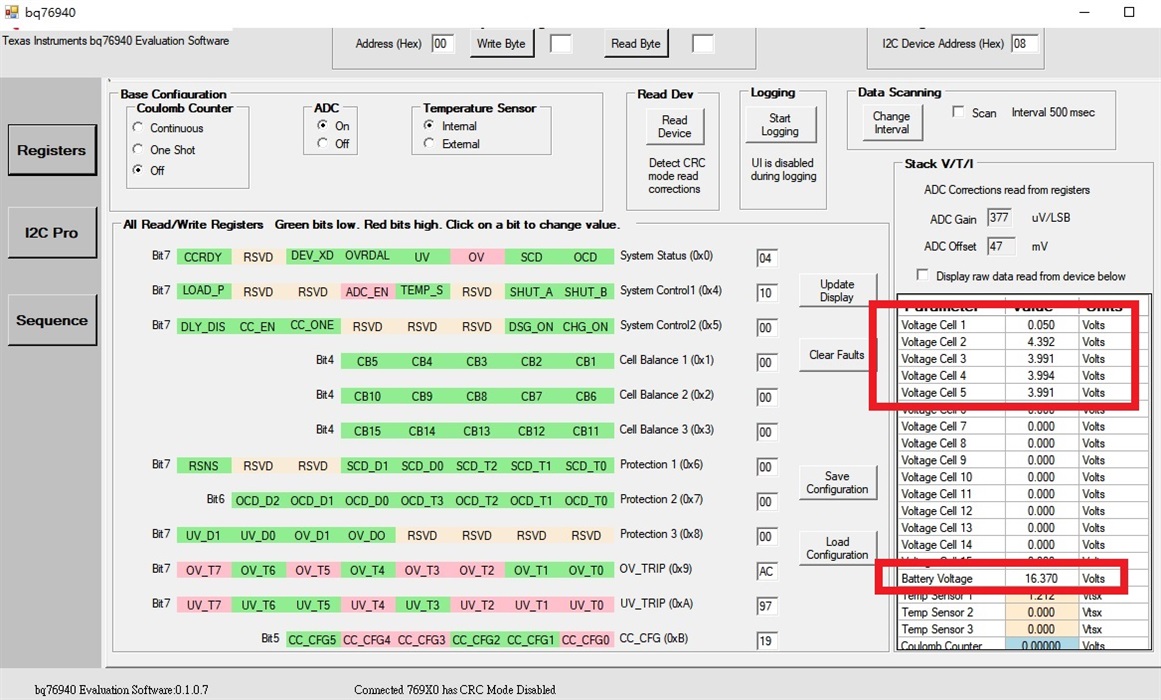Toggle cell balance bit CB5
The height and width of the screenshot is (700, 1161).
(x=367, y=361)
